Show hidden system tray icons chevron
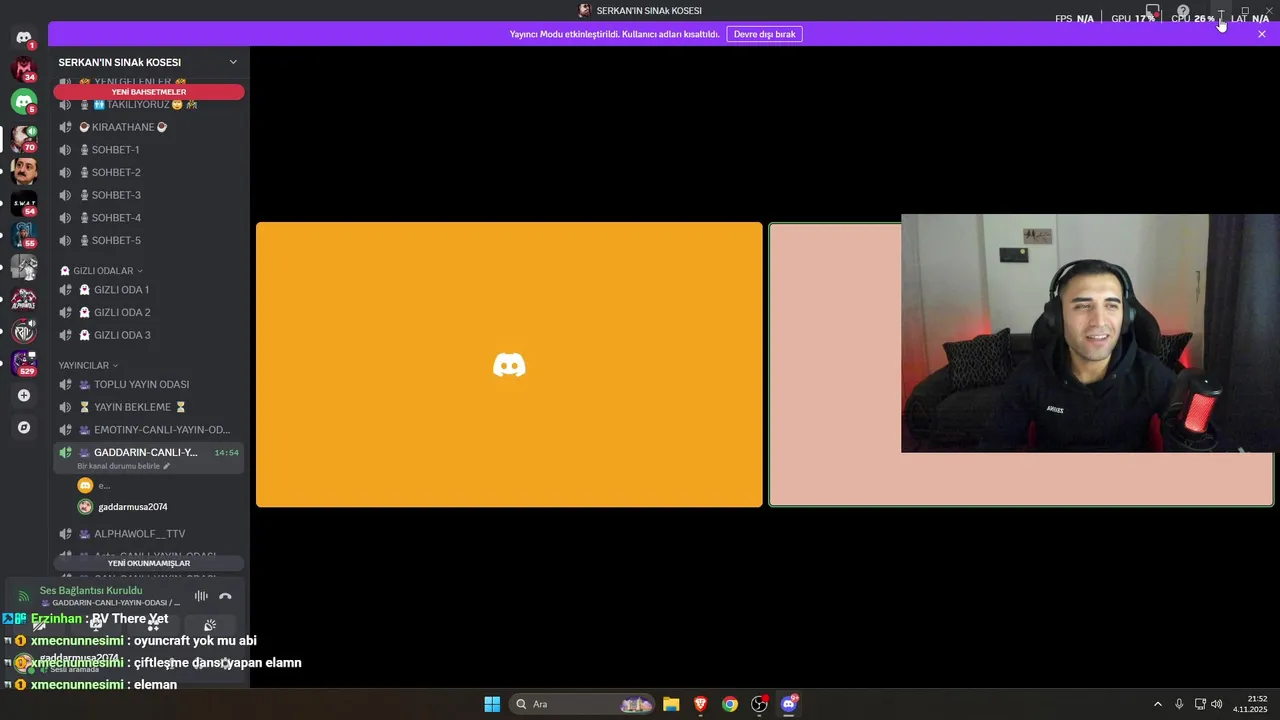The height and width of the screenshot is (720, 1280). pyautogui.click(x=1158, y=704)
